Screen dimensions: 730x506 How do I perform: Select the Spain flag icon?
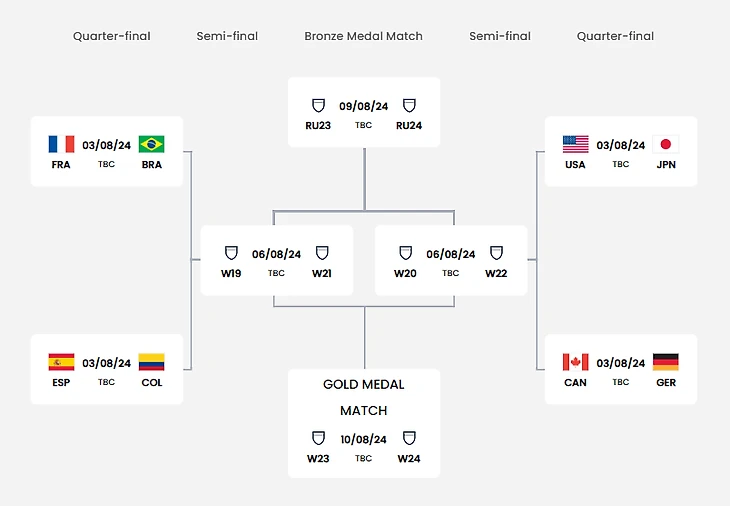click(61, 362)
